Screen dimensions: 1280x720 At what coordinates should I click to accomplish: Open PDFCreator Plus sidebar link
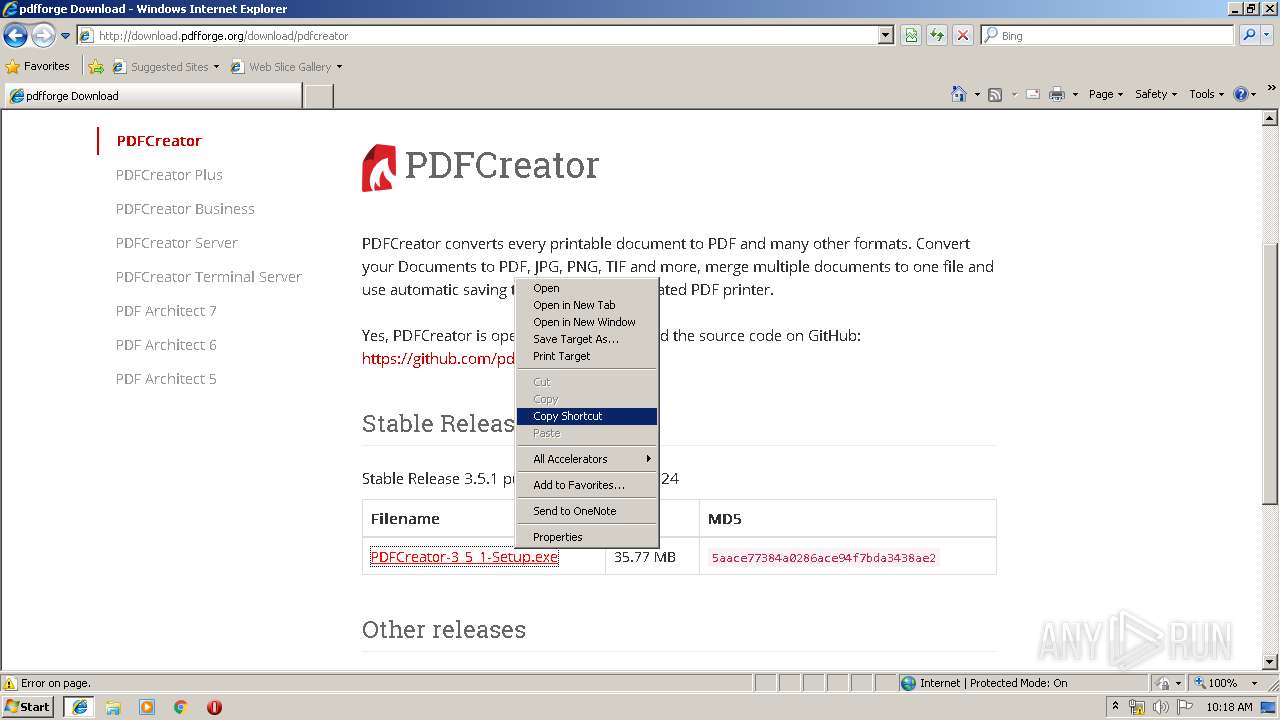[x=169, y=175]
